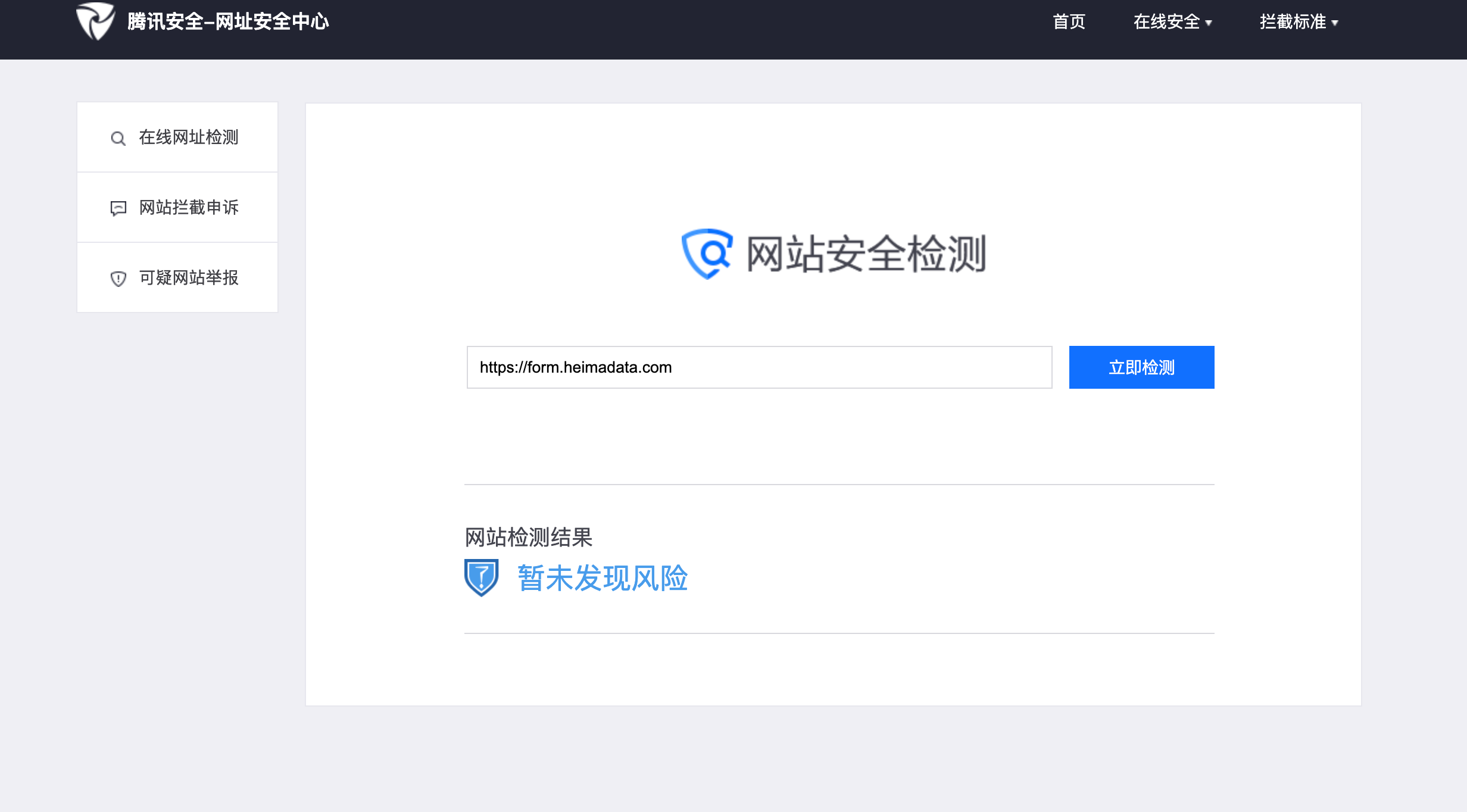Open the 首页 navigation item
Viewport: 1467px width, 812px height.
point(1069,22)
